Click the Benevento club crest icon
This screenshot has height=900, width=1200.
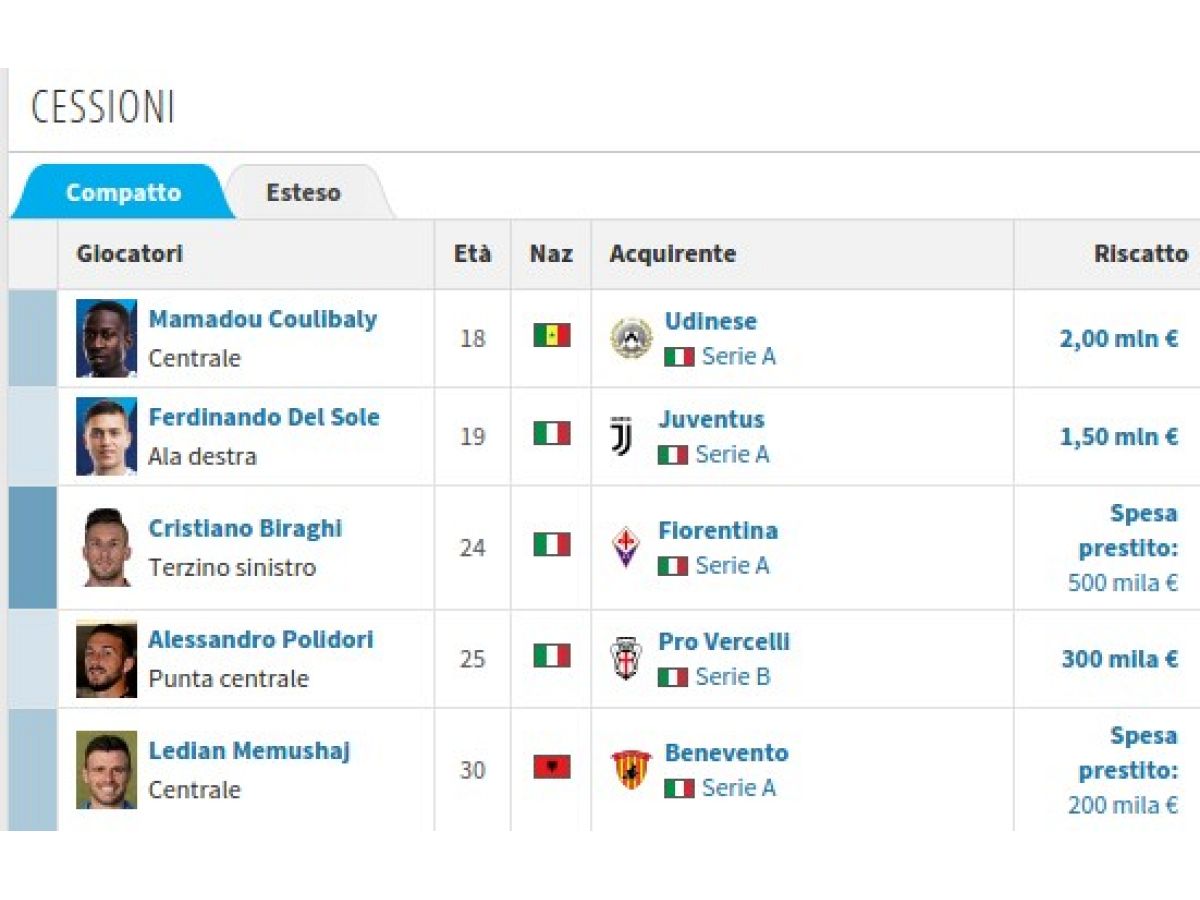click(x=631, y=769)
